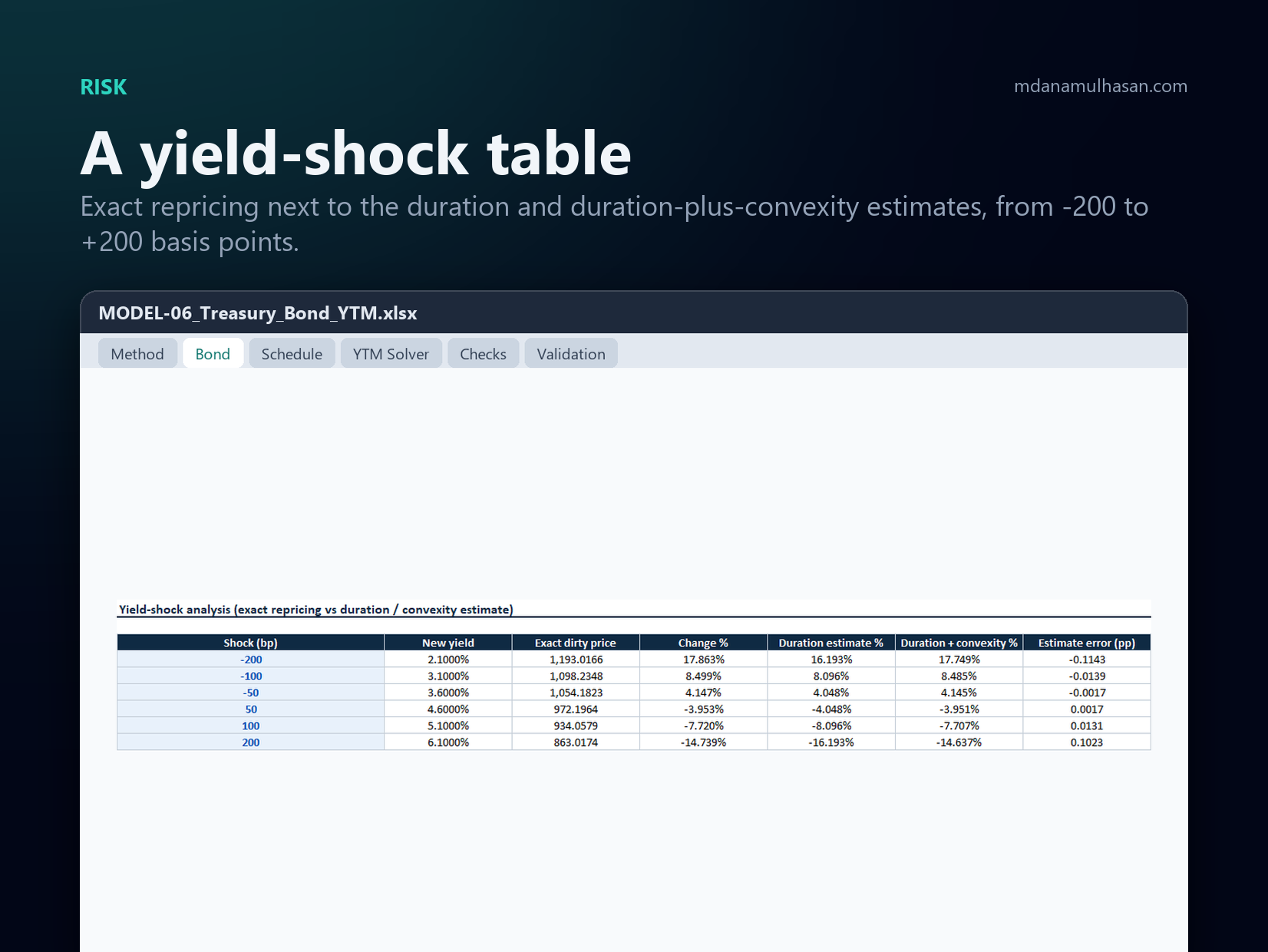This screenshot has height=952, width=1268.
Task: Click the -200 shock cell
Action: coord(250,659)
